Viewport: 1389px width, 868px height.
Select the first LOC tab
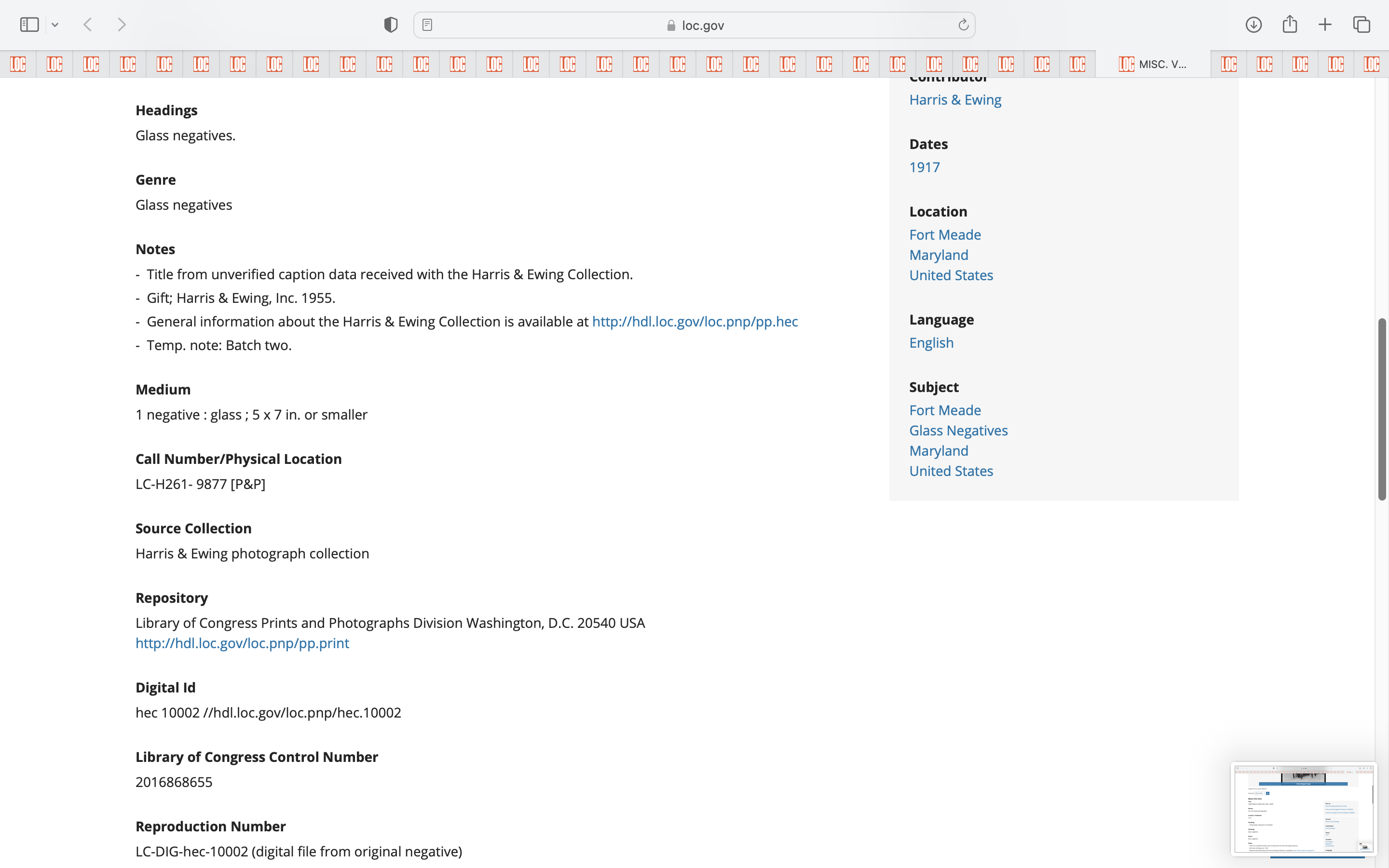(18, 64)
